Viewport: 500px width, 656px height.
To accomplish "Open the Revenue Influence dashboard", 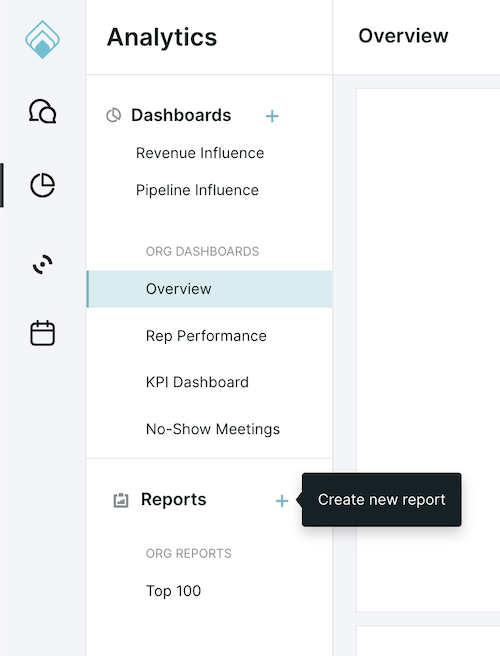I will point(200,153).
